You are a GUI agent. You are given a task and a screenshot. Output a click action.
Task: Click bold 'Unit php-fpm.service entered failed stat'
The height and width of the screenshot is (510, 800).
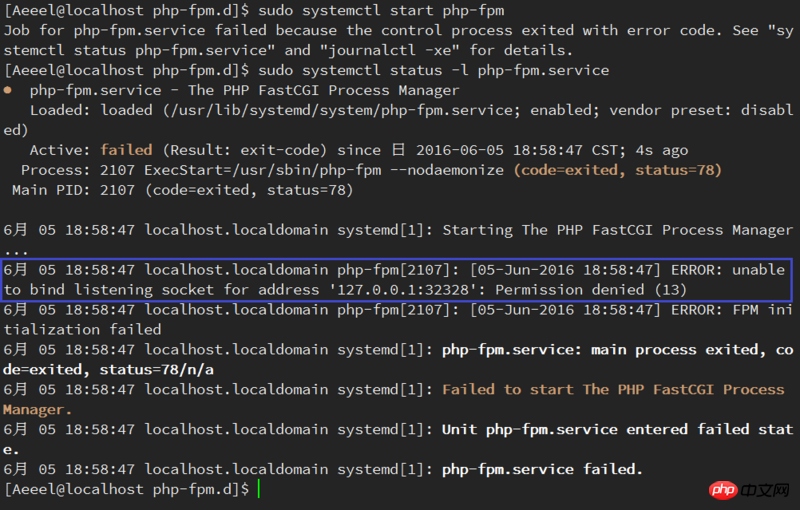tap(617, 429)
